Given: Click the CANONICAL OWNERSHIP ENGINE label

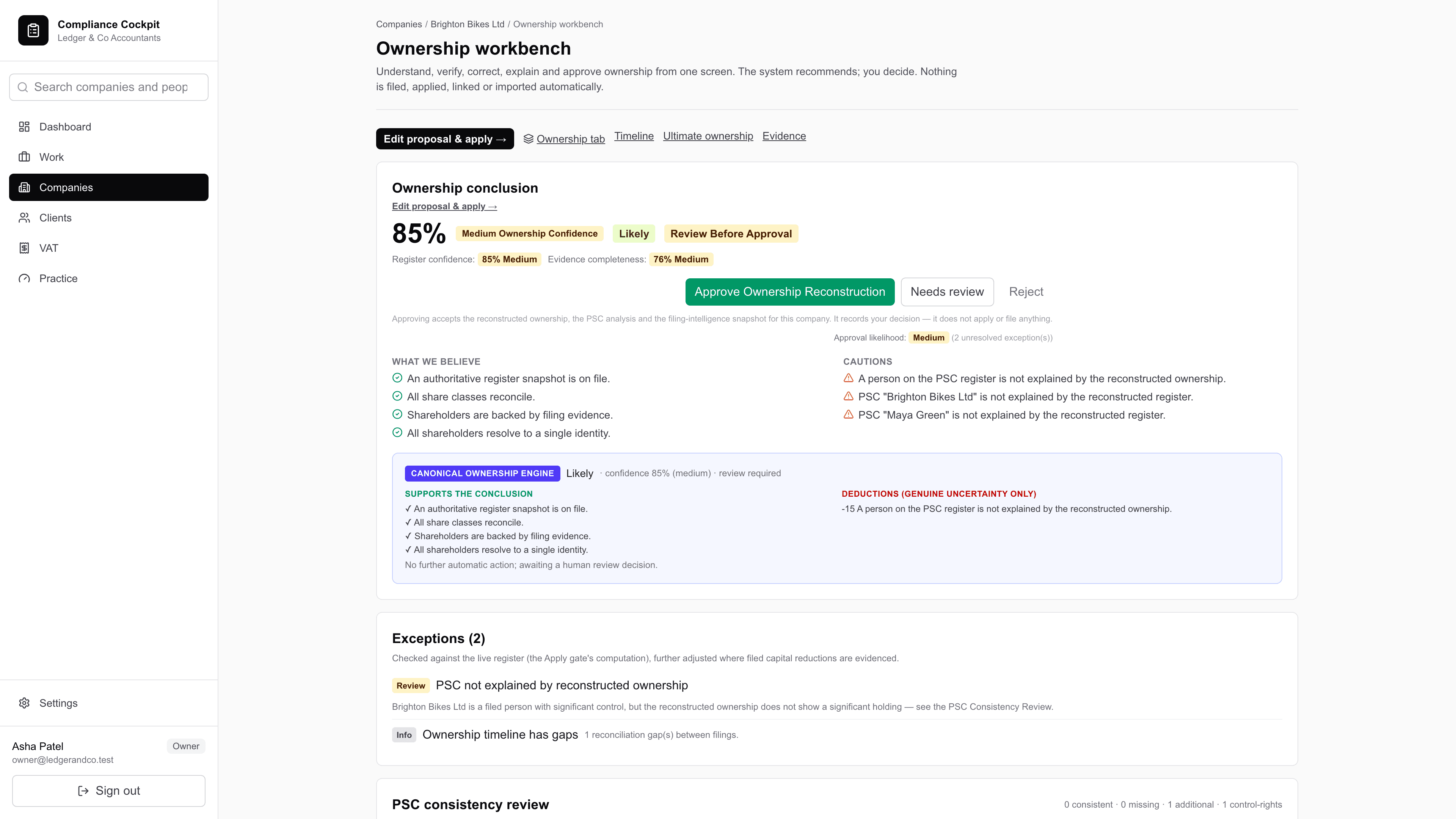Looking at the screenshot, I should tap(482, 473).
